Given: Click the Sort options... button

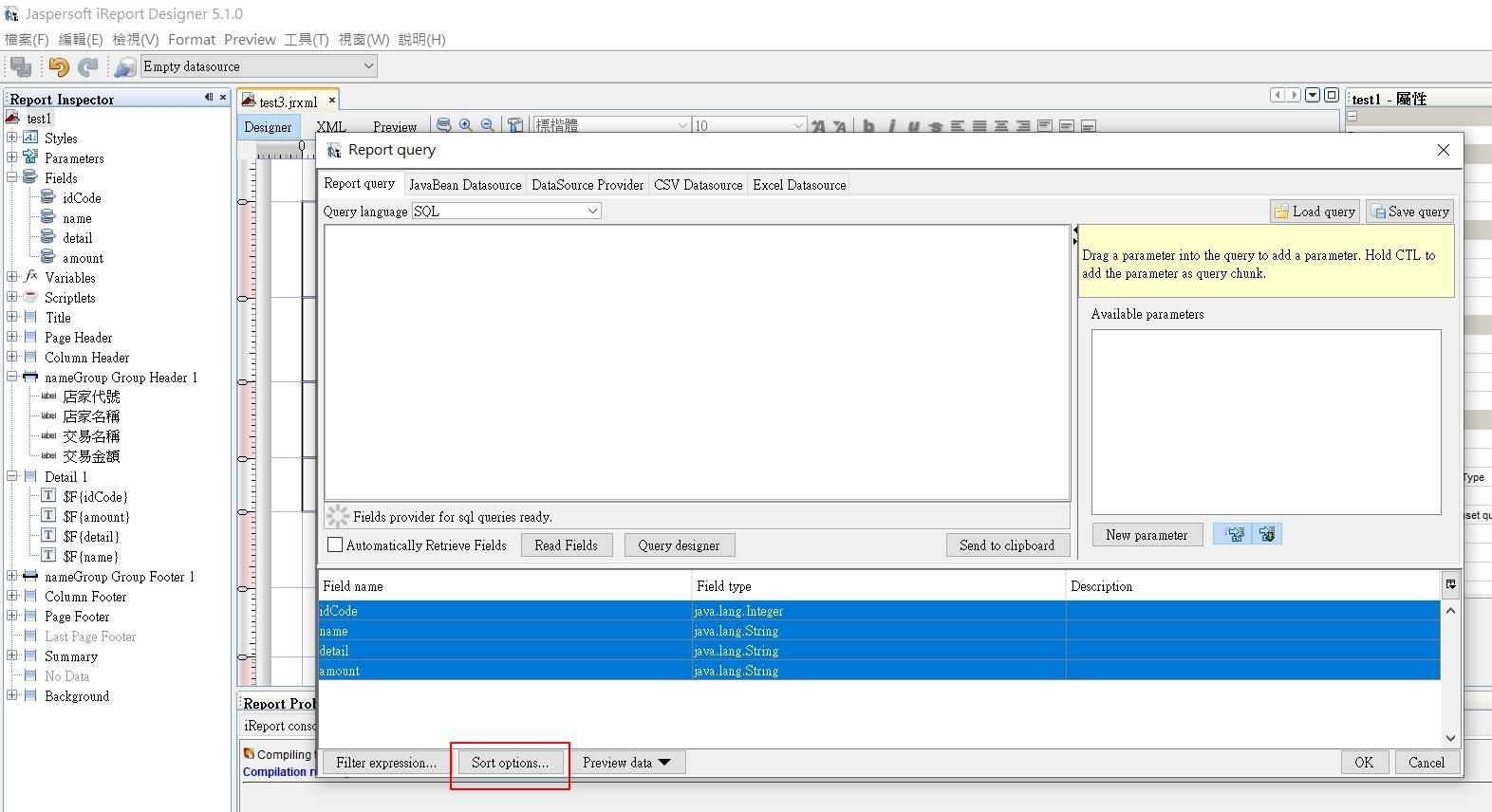Looking at the screenshot, I should pyautogui.click(x=510, y=763).
